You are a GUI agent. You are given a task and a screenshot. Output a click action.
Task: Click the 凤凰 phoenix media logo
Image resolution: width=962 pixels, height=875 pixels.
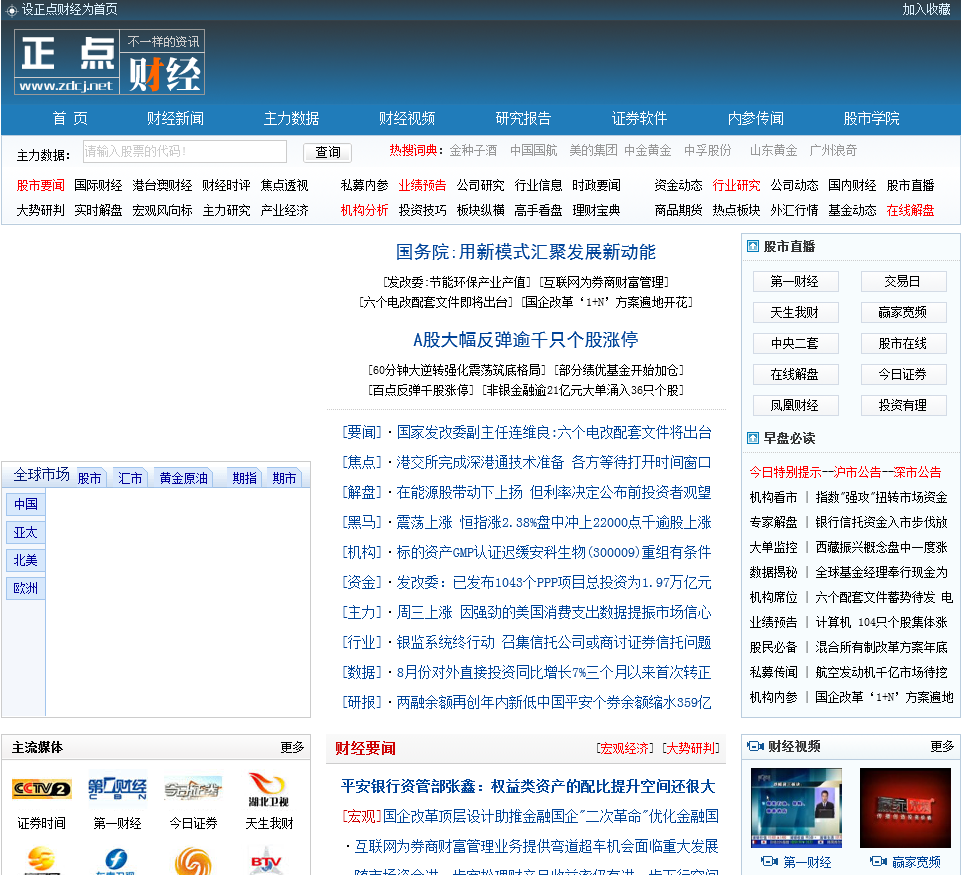click(x=193, y=861)
